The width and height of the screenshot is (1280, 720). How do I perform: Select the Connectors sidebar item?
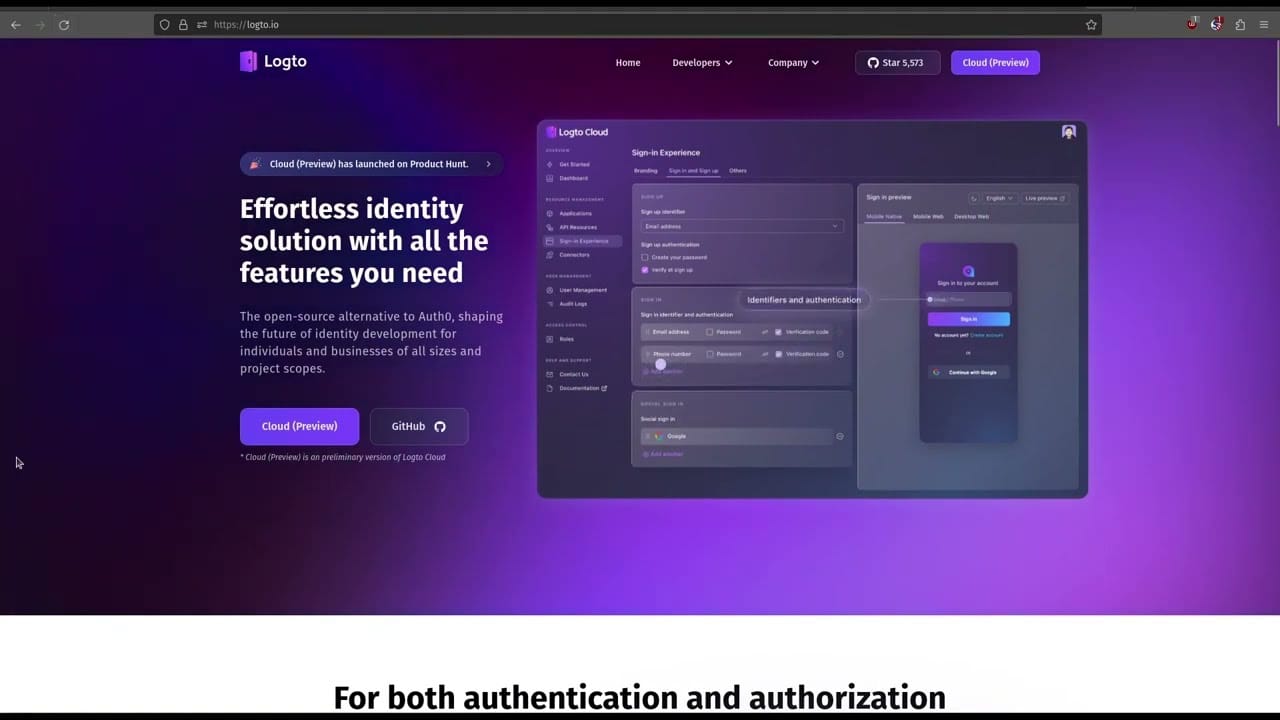[x=575, y=254]
